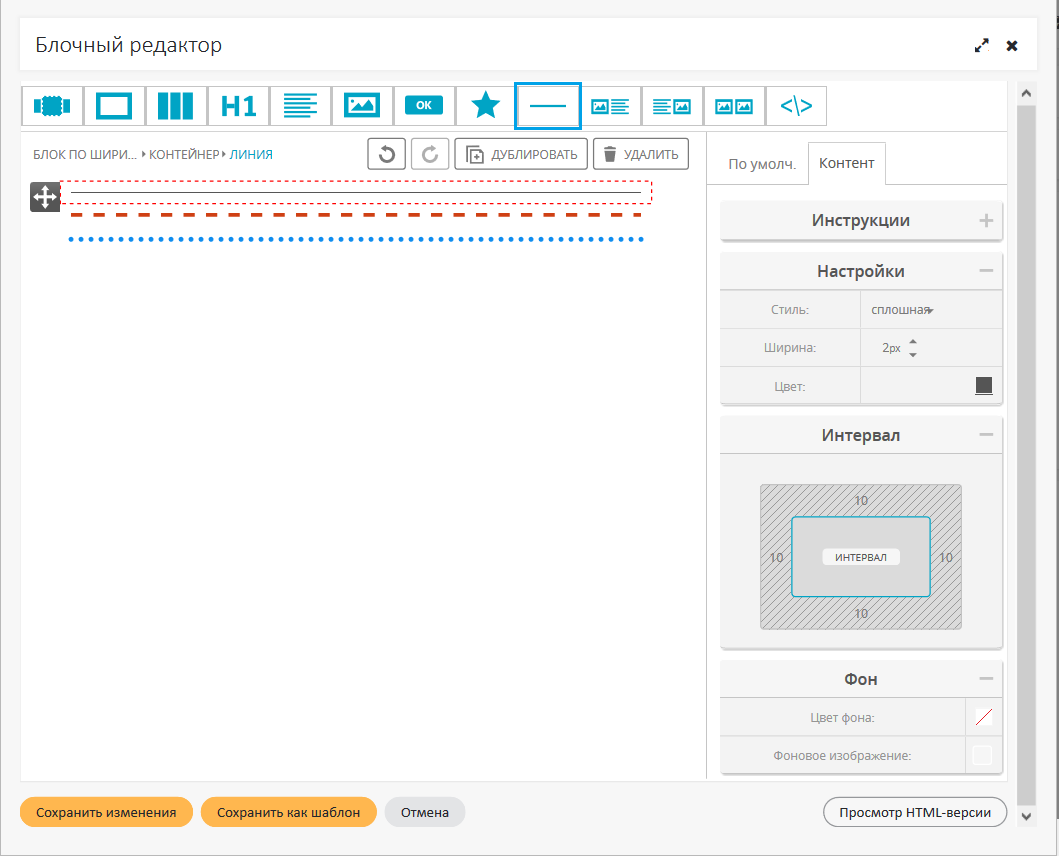Screen dimensions: 1059x856
Task: Open the Стиль line style dropdown
Action: pos(902,310)
